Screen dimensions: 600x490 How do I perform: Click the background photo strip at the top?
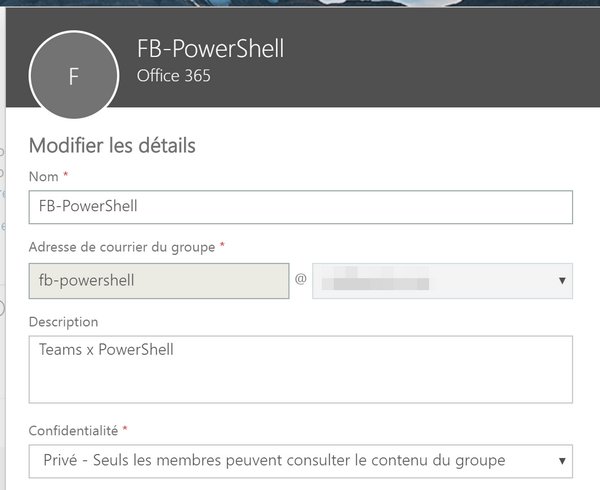[300, 5]
